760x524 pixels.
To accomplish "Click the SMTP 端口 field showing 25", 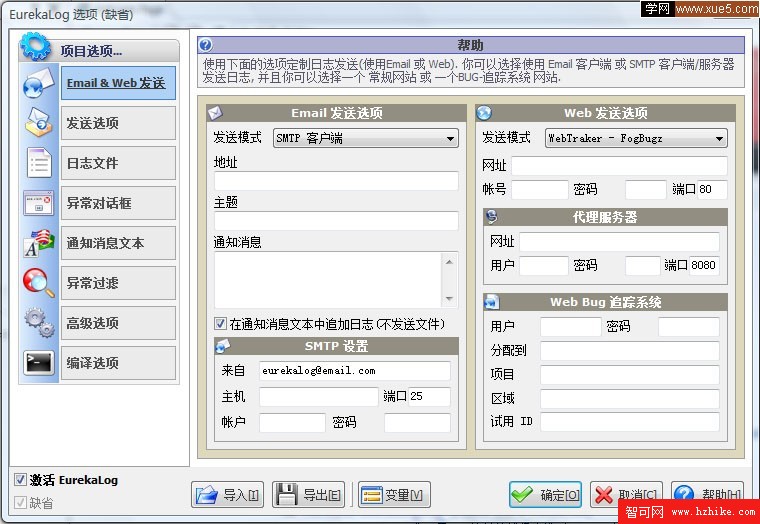I will 429,397.
